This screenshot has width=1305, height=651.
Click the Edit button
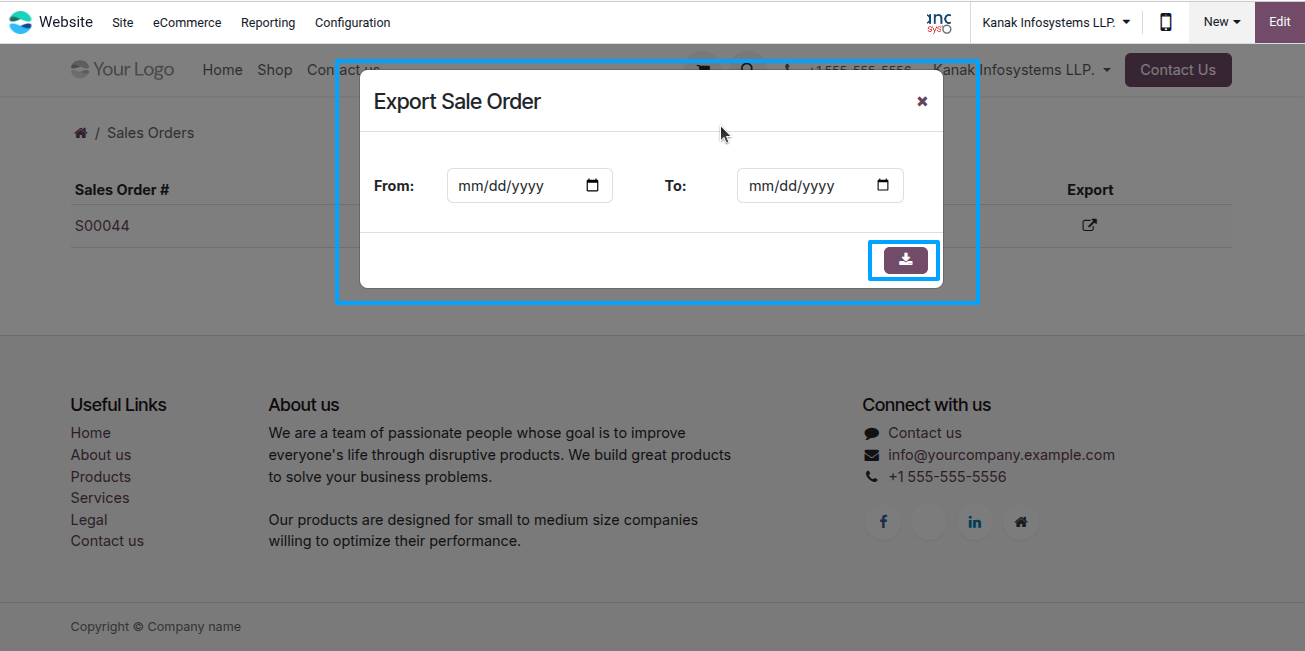pos(1280,22)
